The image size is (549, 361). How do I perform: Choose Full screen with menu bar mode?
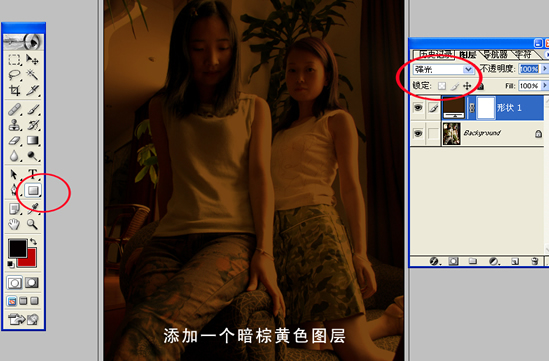(x=23, y=301)
